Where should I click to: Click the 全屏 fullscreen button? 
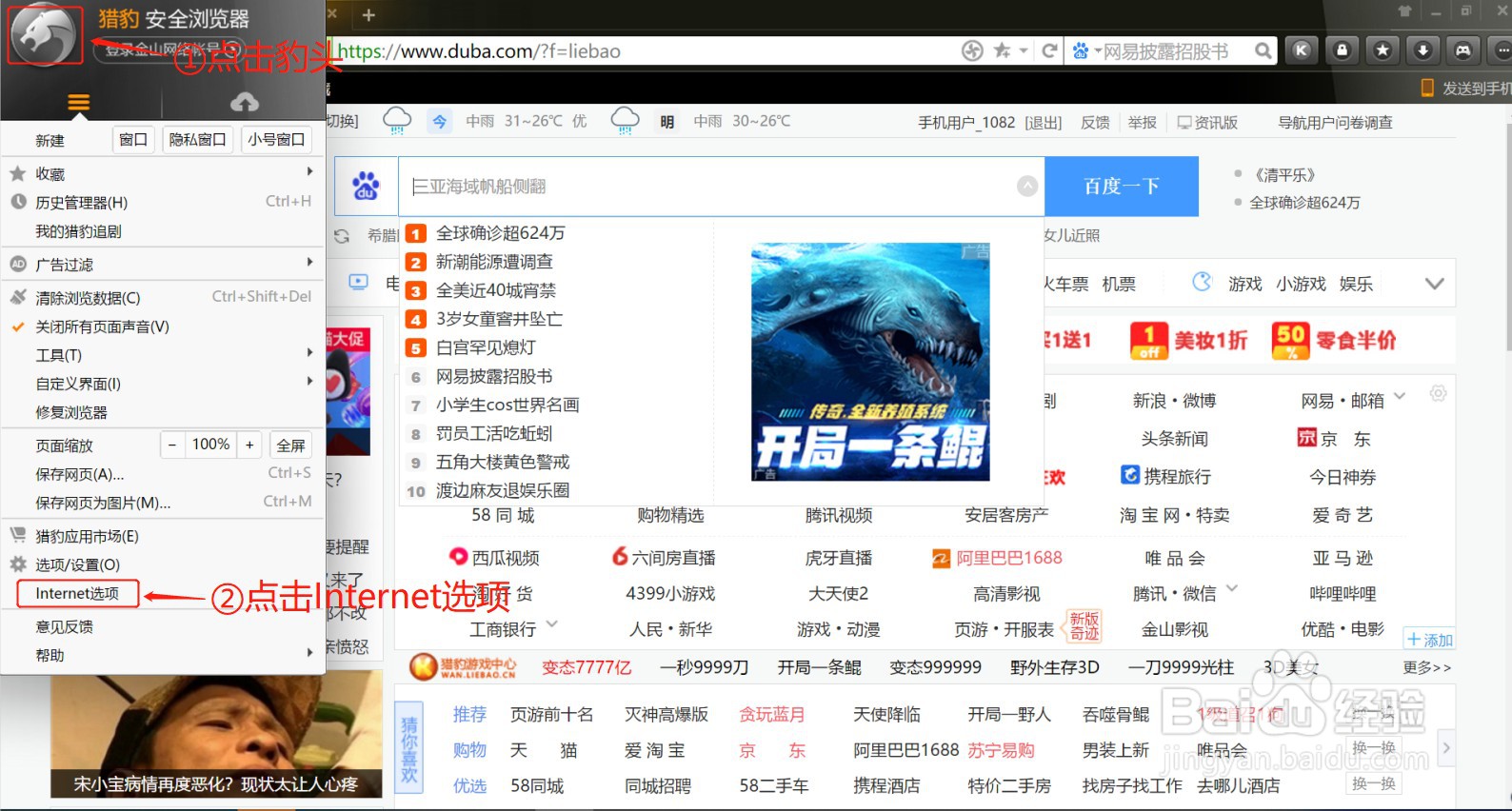290,445
